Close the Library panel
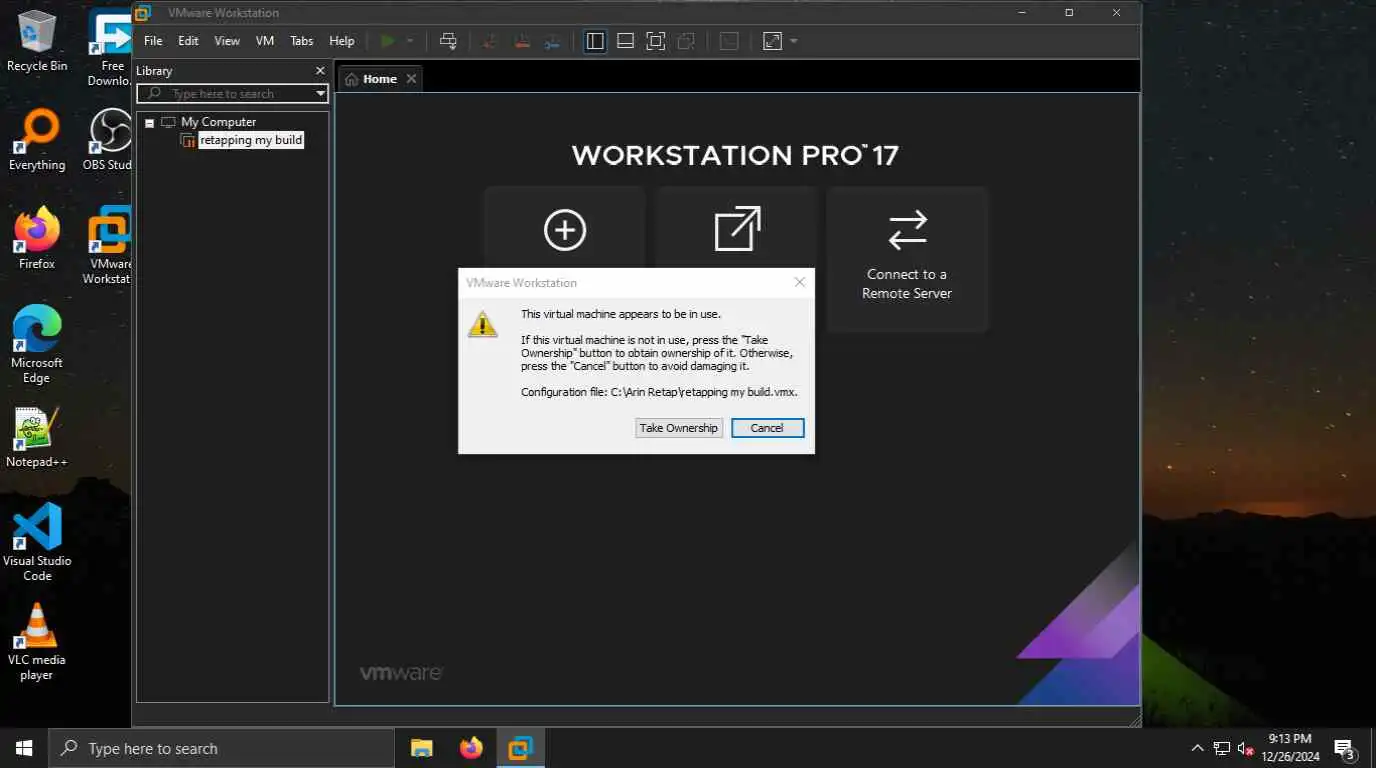 coord(320,71)
